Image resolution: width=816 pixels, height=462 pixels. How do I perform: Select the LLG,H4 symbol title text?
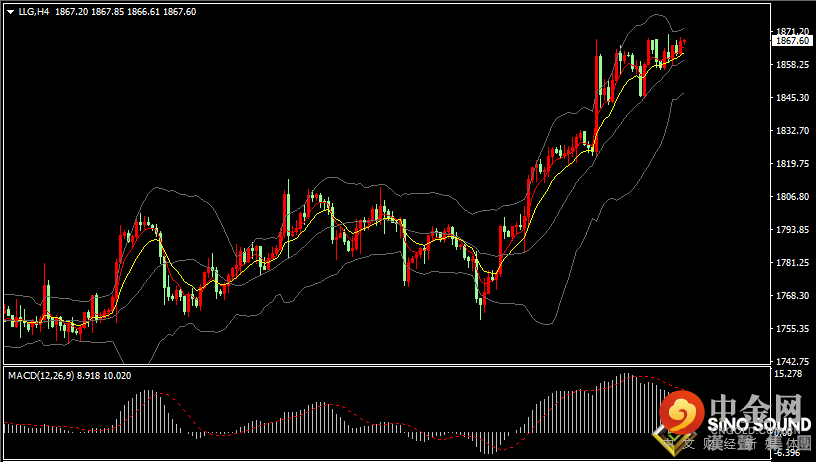pyautogui.click(x=34, y=11)
